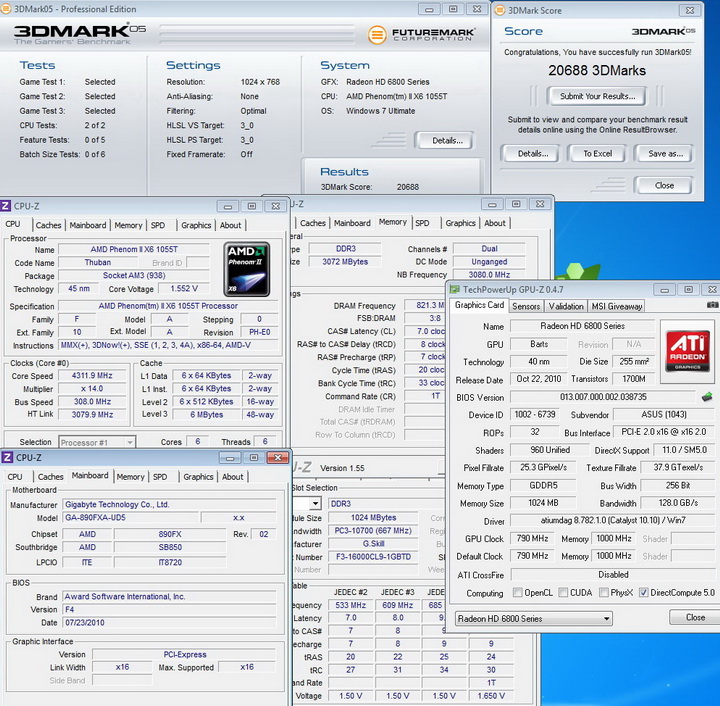The width and height of the screenshot is (720, 706).
Task: Click the G.Skill manufacturer value
Action: coord(373,544)
